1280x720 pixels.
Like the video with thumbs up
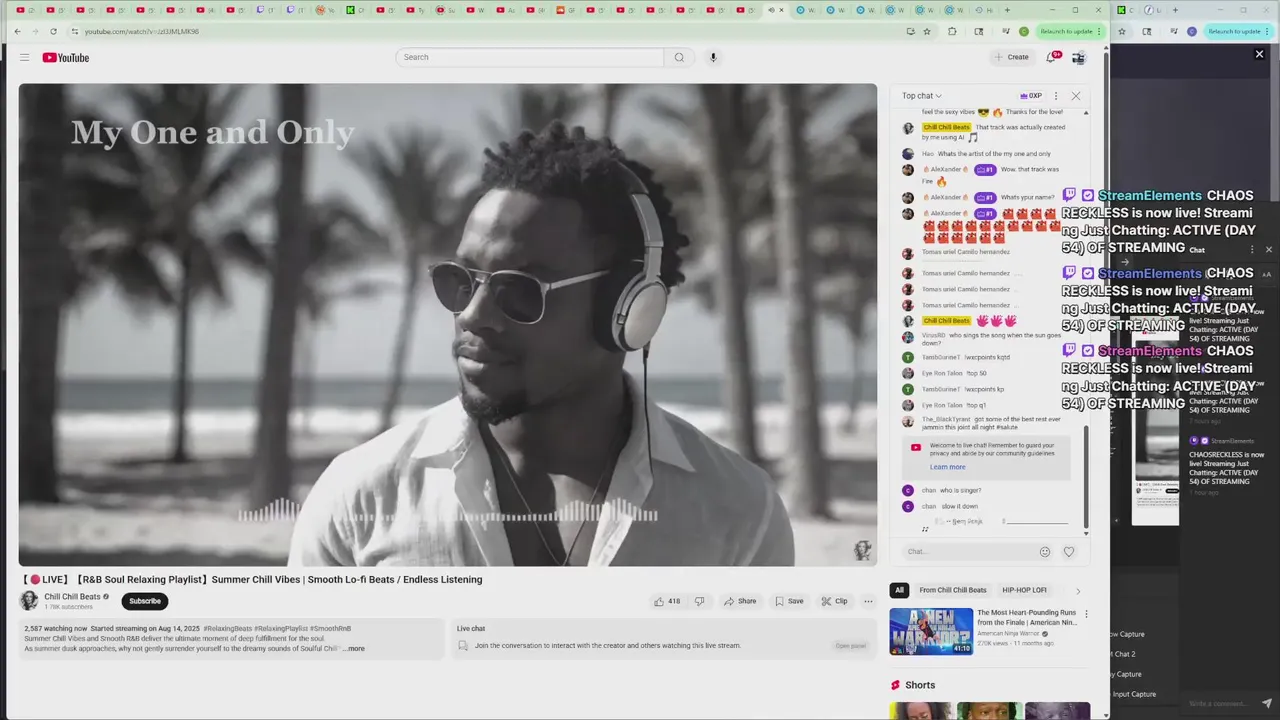click(x=667, y=601)
